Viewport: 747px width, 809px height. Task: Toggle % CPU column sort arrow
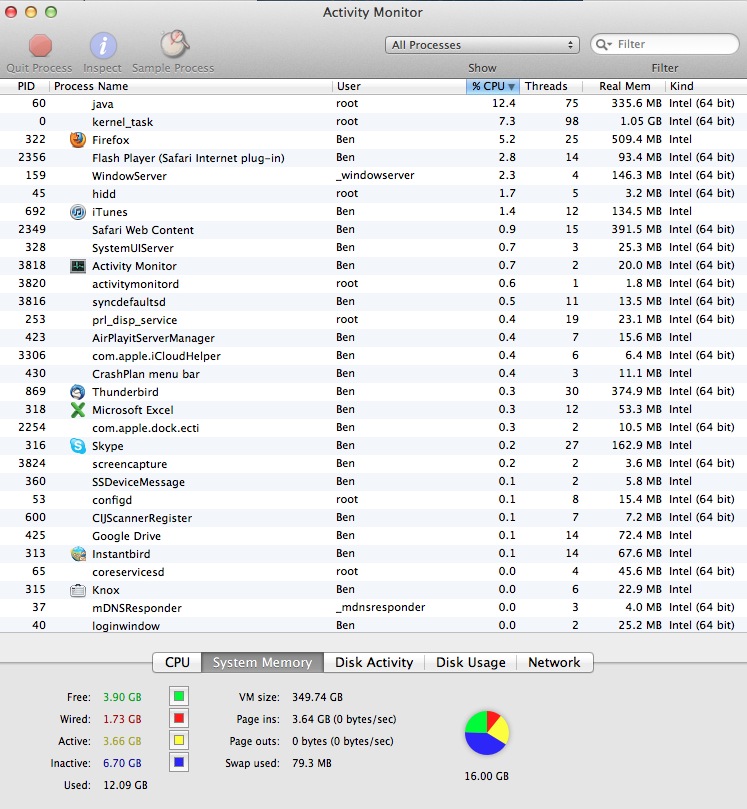[511, 87]
